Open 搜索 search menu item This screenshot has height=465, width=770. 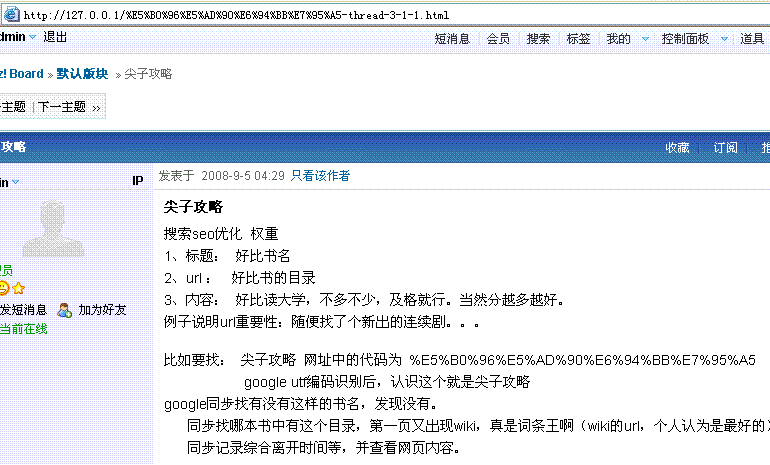538,39
